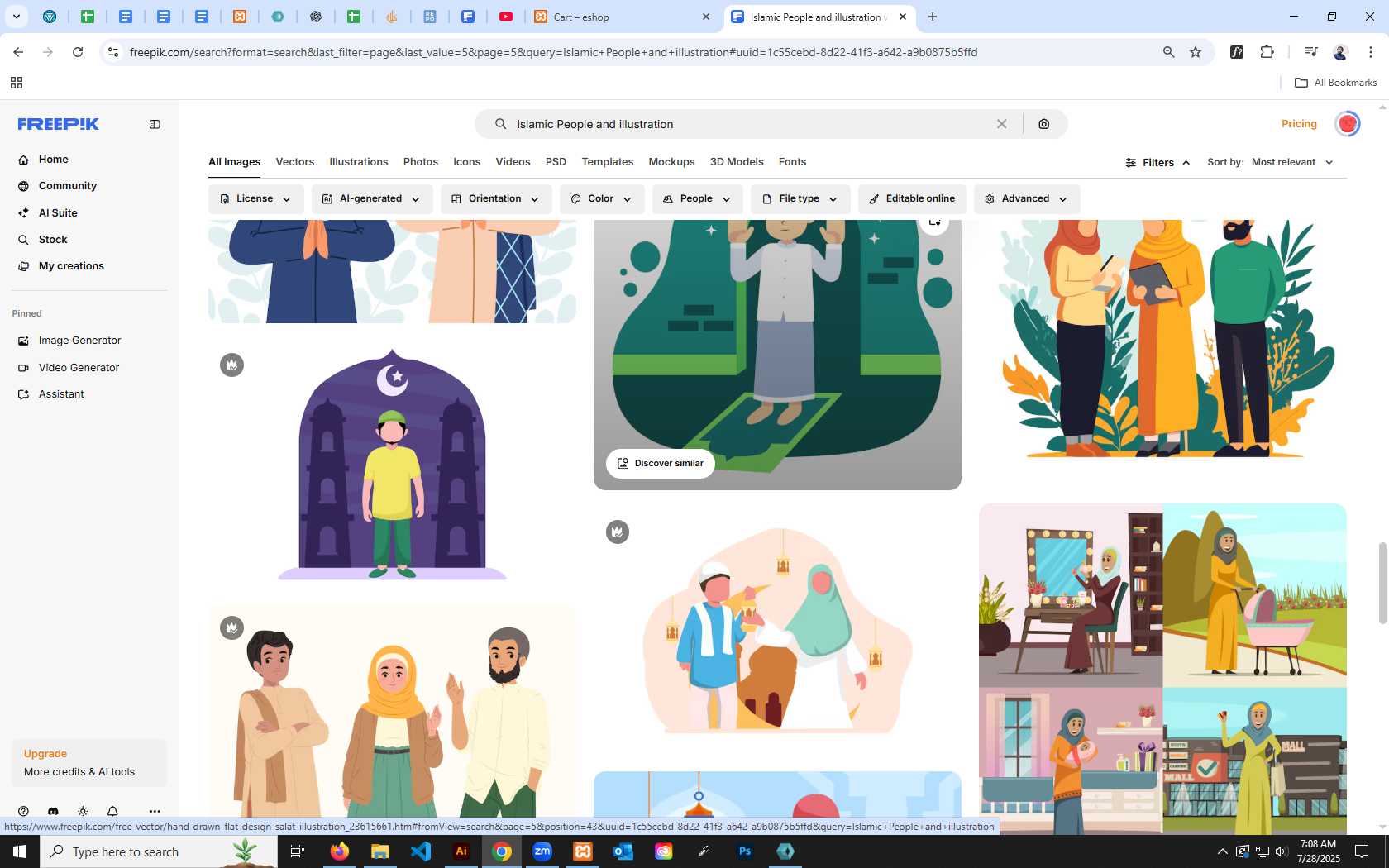
Task: Switch to the Cart – eshop browser tab
Action: pos(620,17)
